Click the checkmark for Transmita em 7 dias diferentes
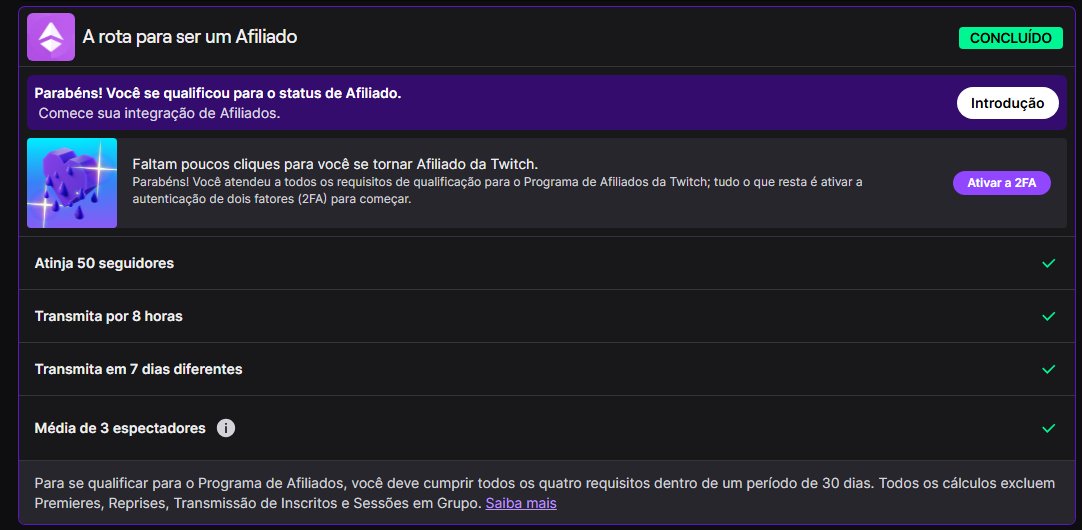 pyautogui.click(x=1048, y=369)
